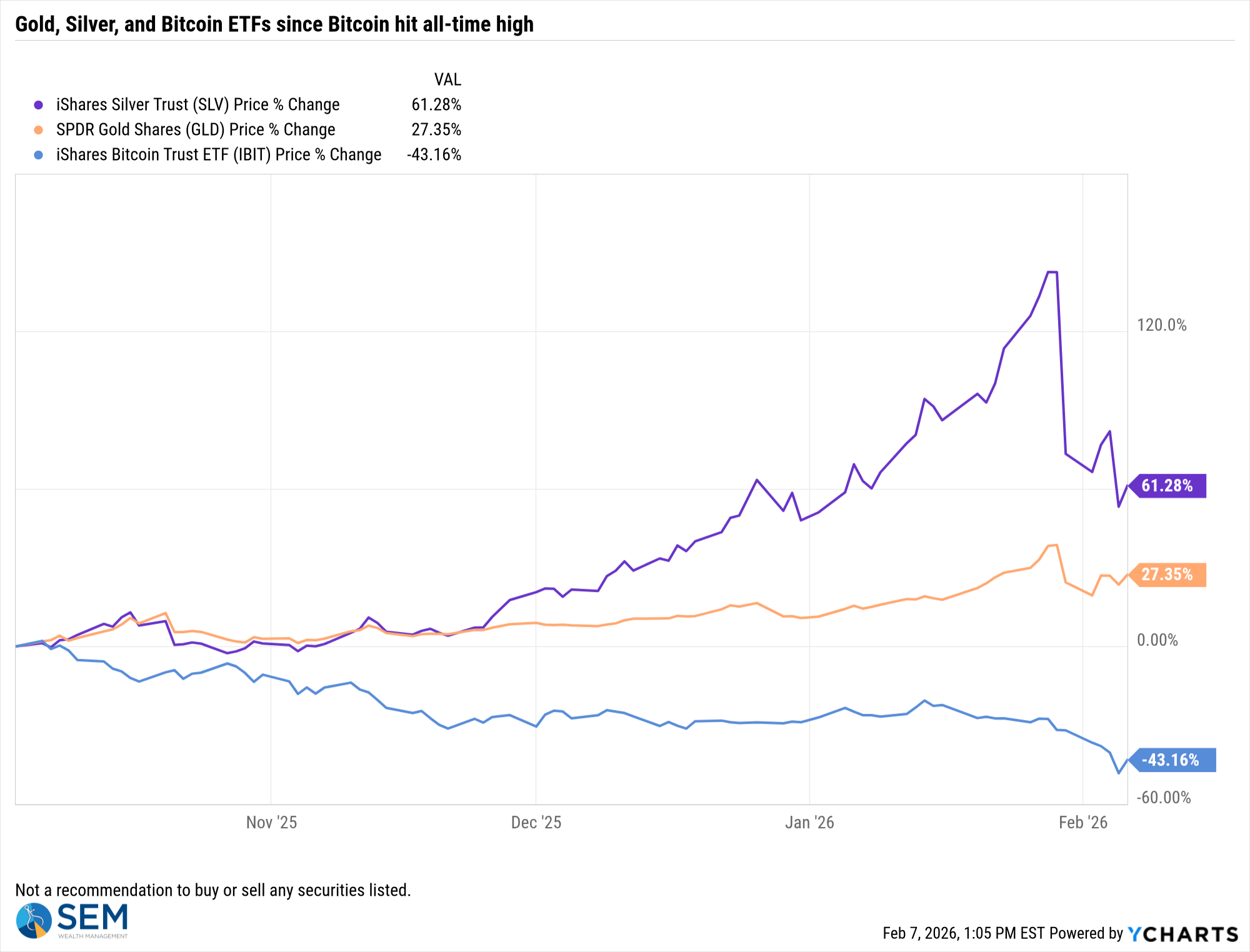This screenshot has height=952, width=1250.
Task: Select the iShares Silver Trust (SLV) legend label
Action: (197, 104)
